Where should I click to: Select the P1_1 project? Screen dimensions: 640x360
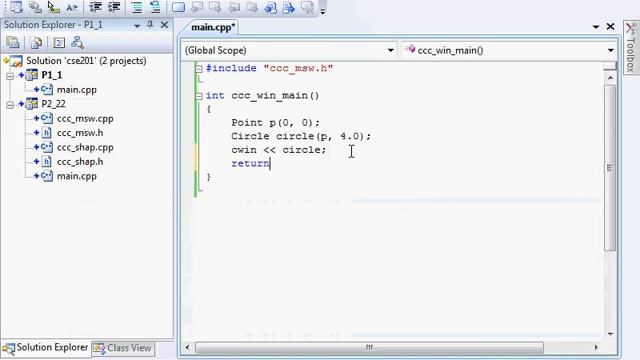click(x=52, y=75)
